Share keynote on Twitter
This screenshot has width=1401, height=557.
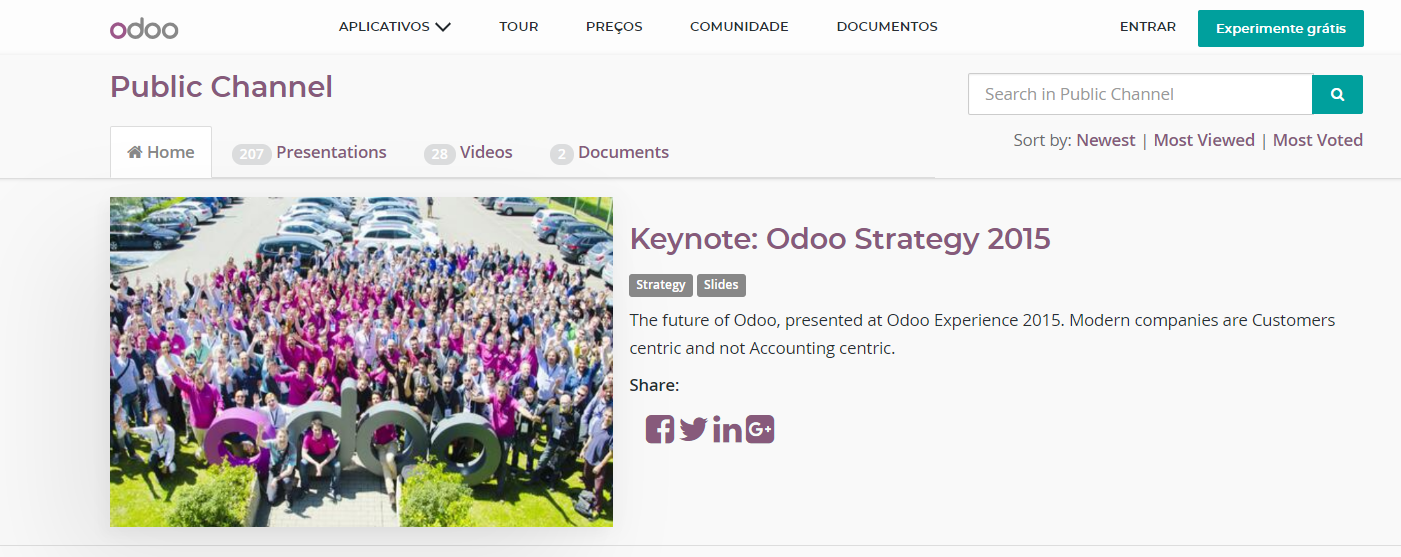693,430
